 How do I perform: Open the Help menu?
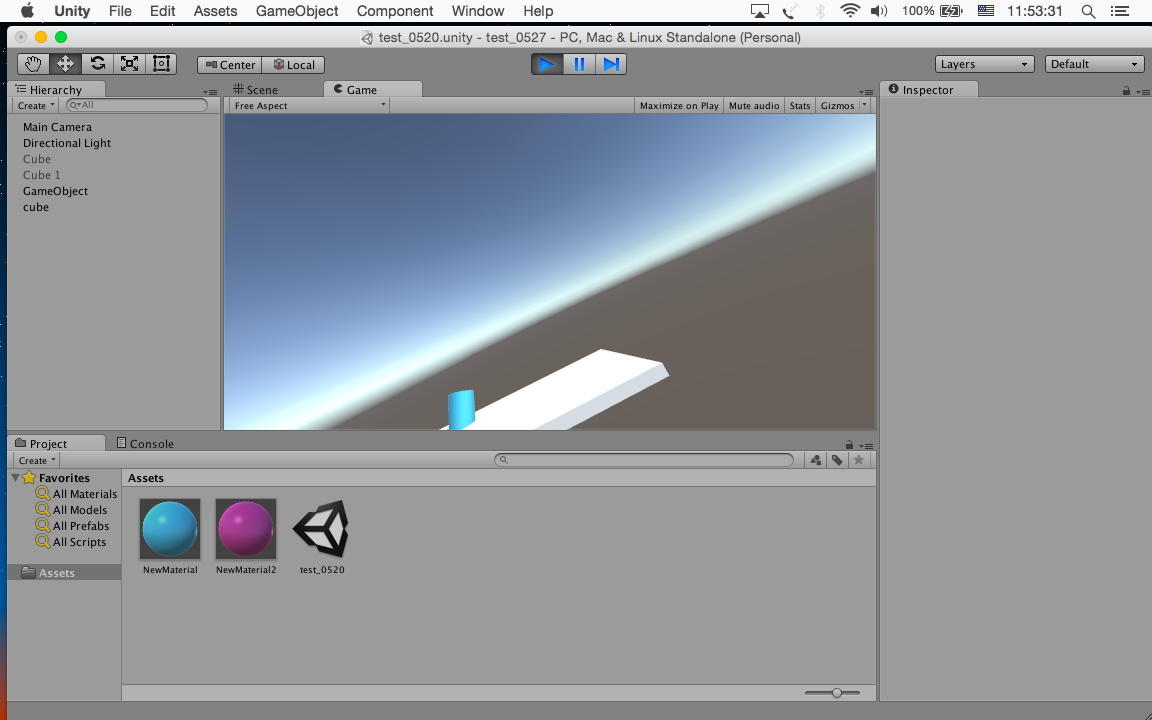point(538,11)
